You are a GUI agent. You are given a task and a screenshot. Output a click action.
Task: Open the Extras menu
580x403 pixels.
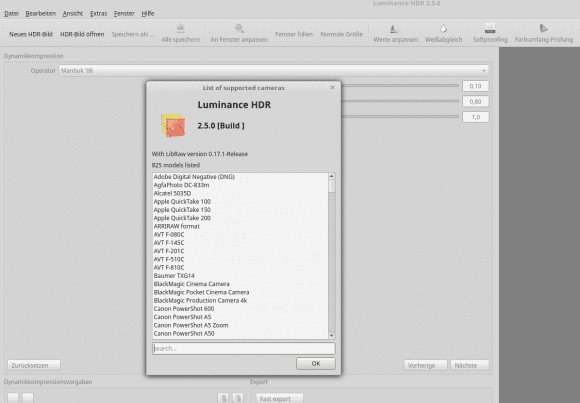coord(98,13)
